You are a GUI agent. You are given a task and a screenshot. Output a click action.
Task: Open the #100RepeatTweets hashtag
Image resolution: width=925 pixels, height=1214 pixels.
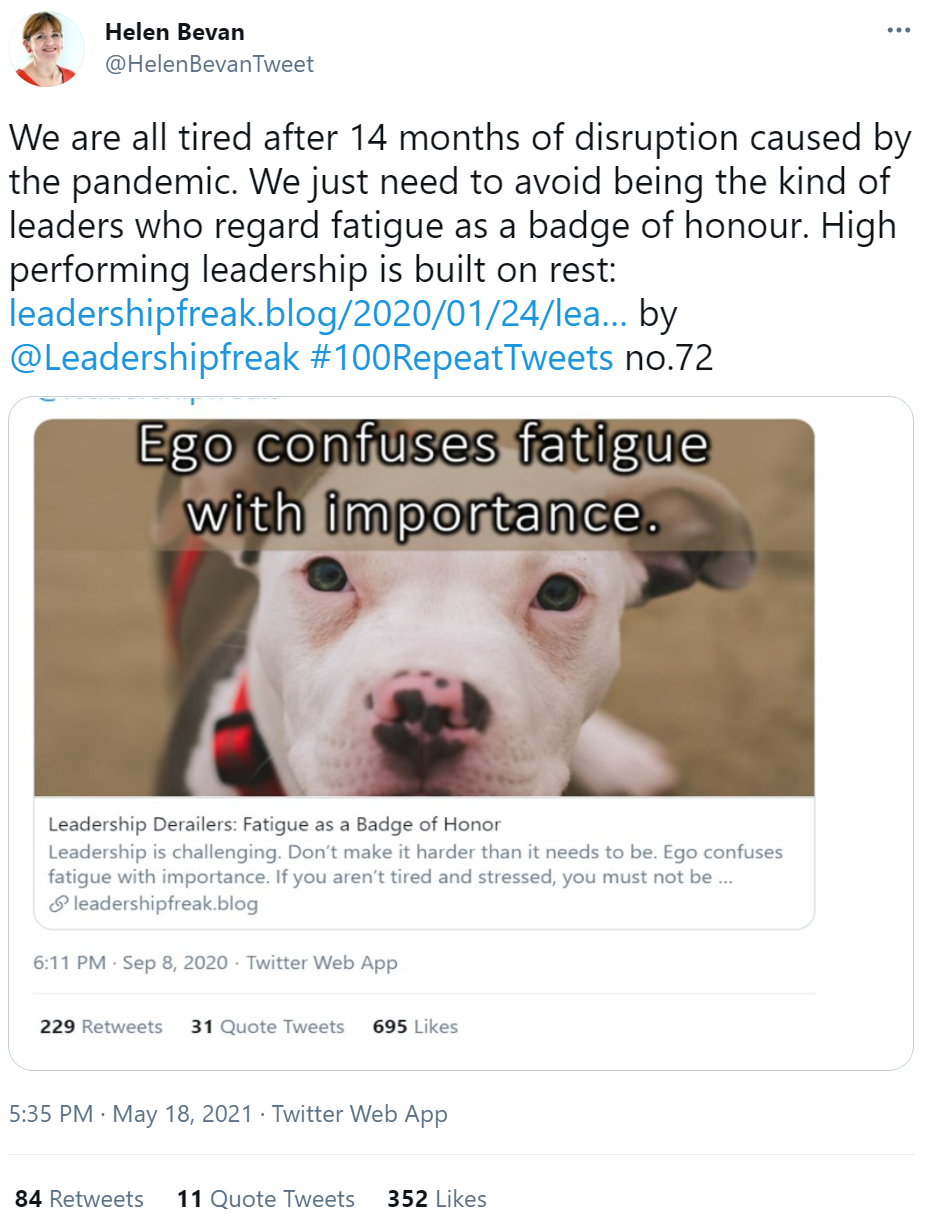[x=462, y=357]
